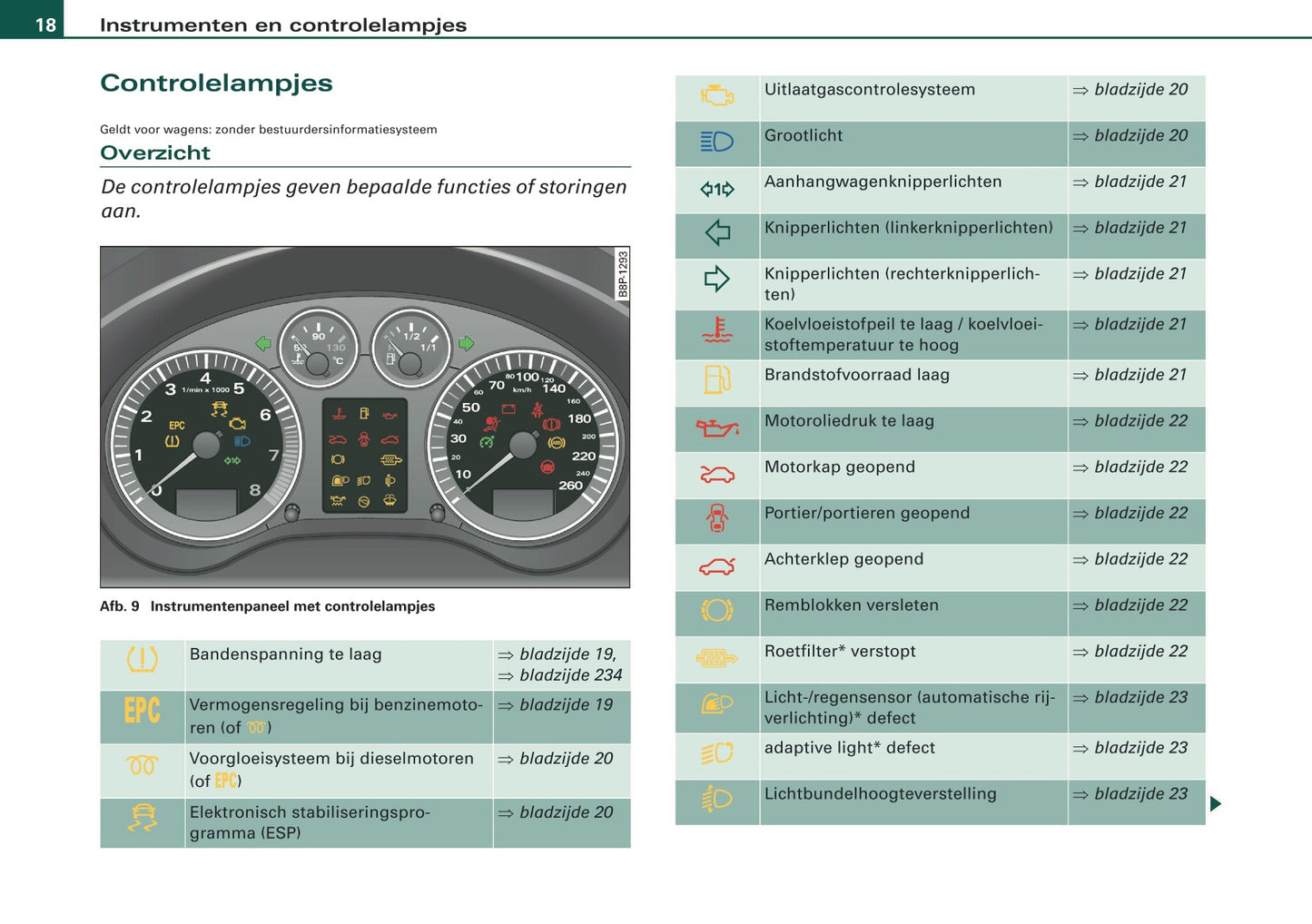This screenshot has height=924, width=1312.
Task: Click the open hood car icon
Action: [716, 474]
